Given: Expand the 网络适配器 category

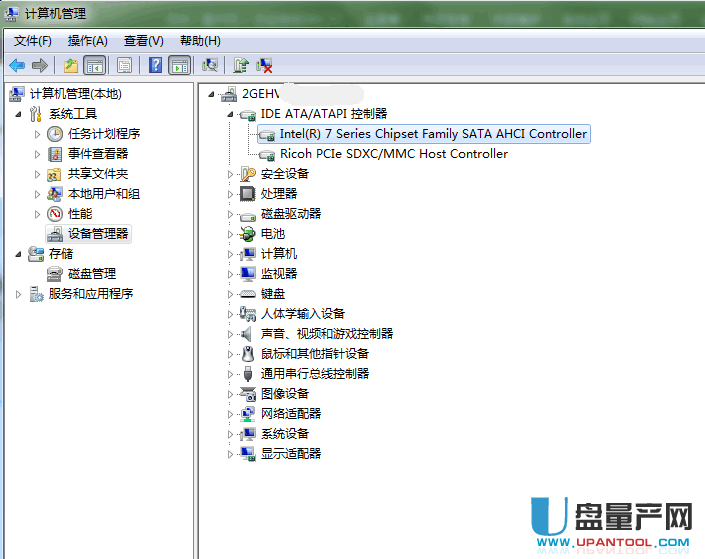Looking at the screenshot, I should pyautogui.click(x=231, y=414).
